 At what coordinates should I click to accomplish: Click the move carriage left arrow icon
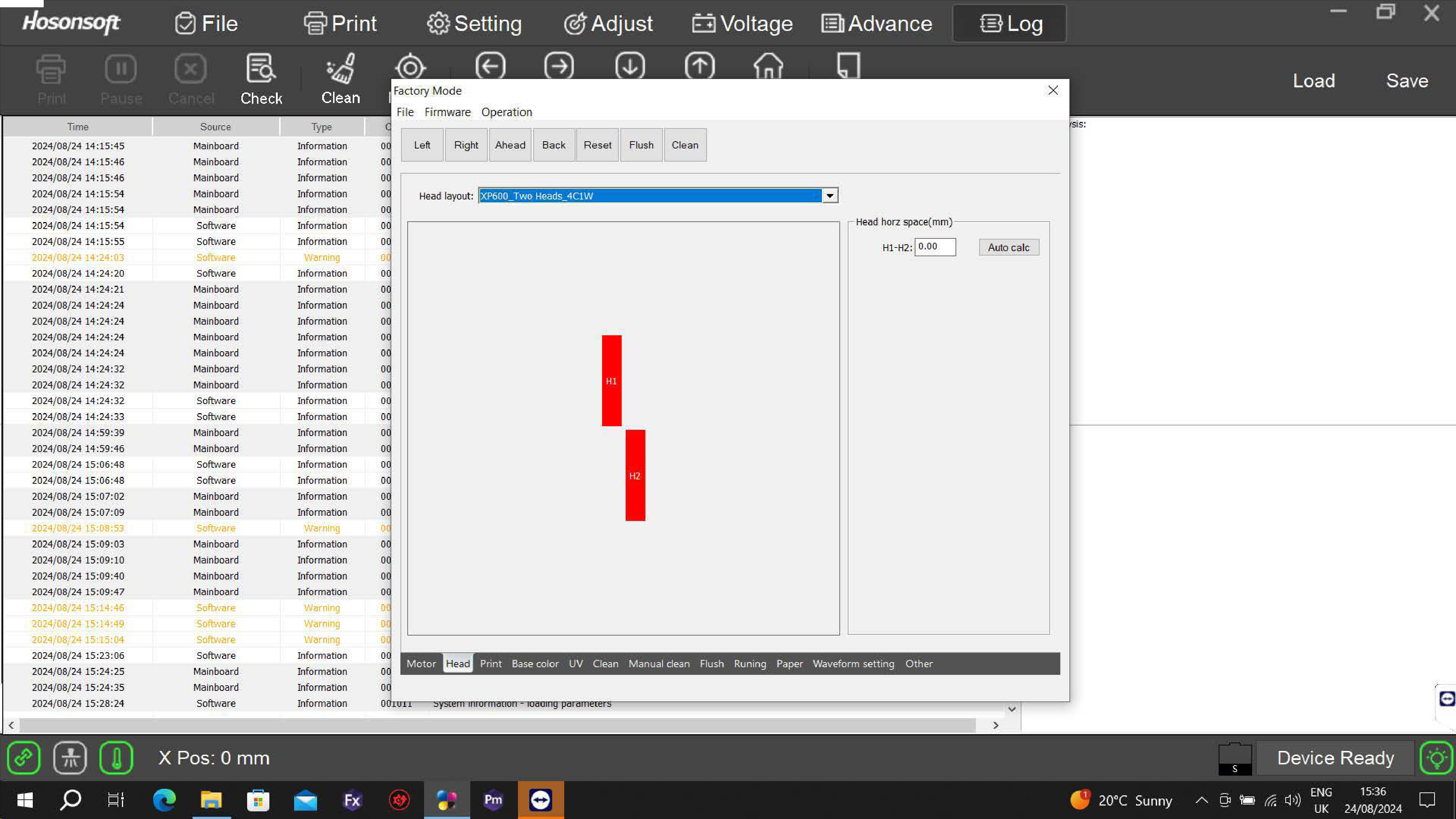click(490, 66)
